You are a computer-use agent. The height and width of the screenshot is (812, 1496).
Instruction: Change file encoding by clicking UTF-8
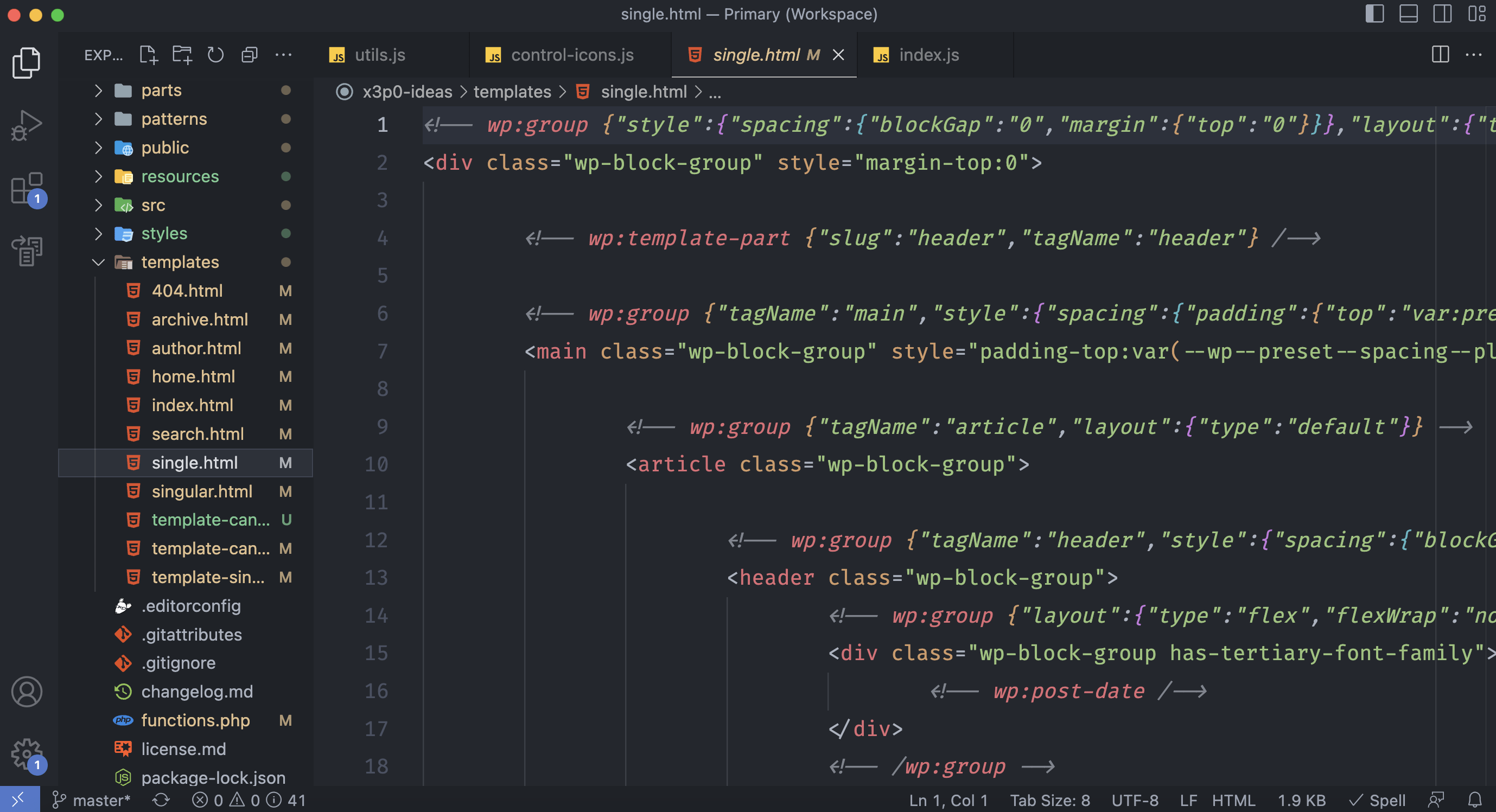1135,799
